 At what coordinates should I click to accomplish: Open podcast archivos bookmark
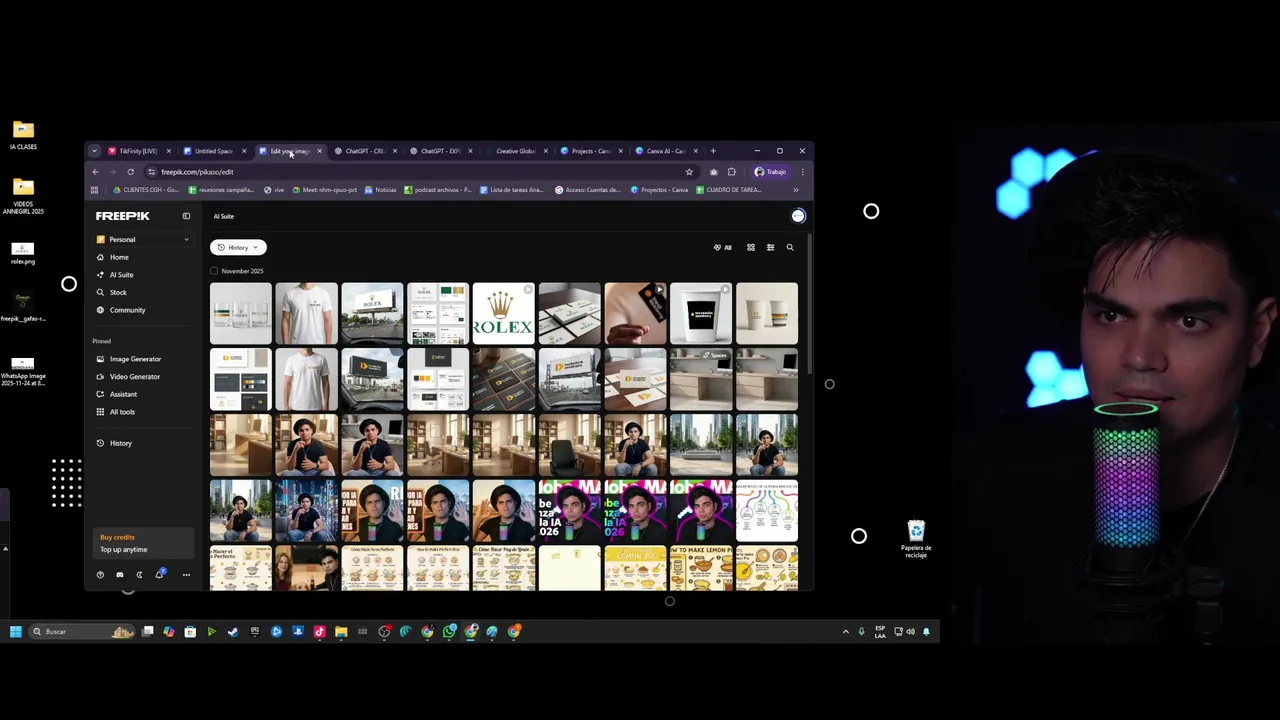[438, 190]
